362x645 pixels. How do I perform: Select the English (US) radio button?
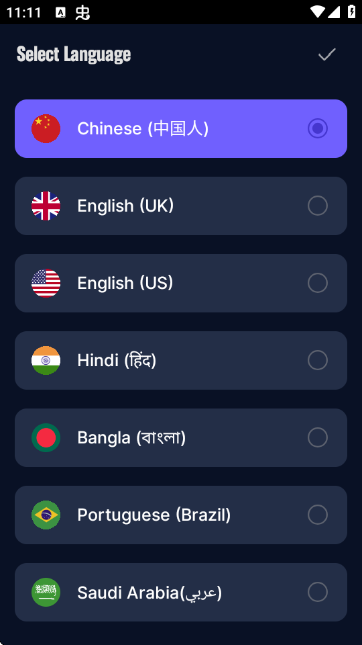pos(318,283)
